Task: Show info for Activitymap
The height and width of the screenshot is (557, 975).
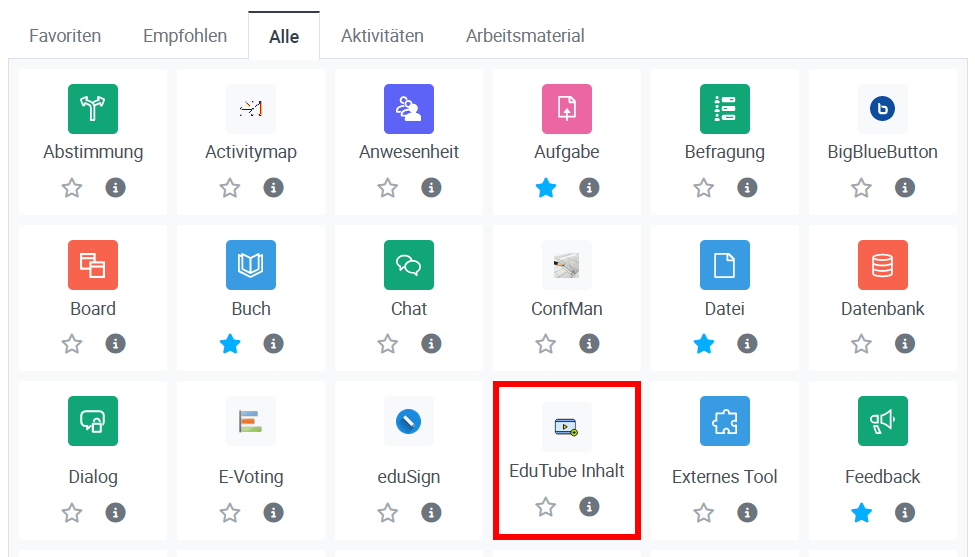Action: [x=273, y=187]
